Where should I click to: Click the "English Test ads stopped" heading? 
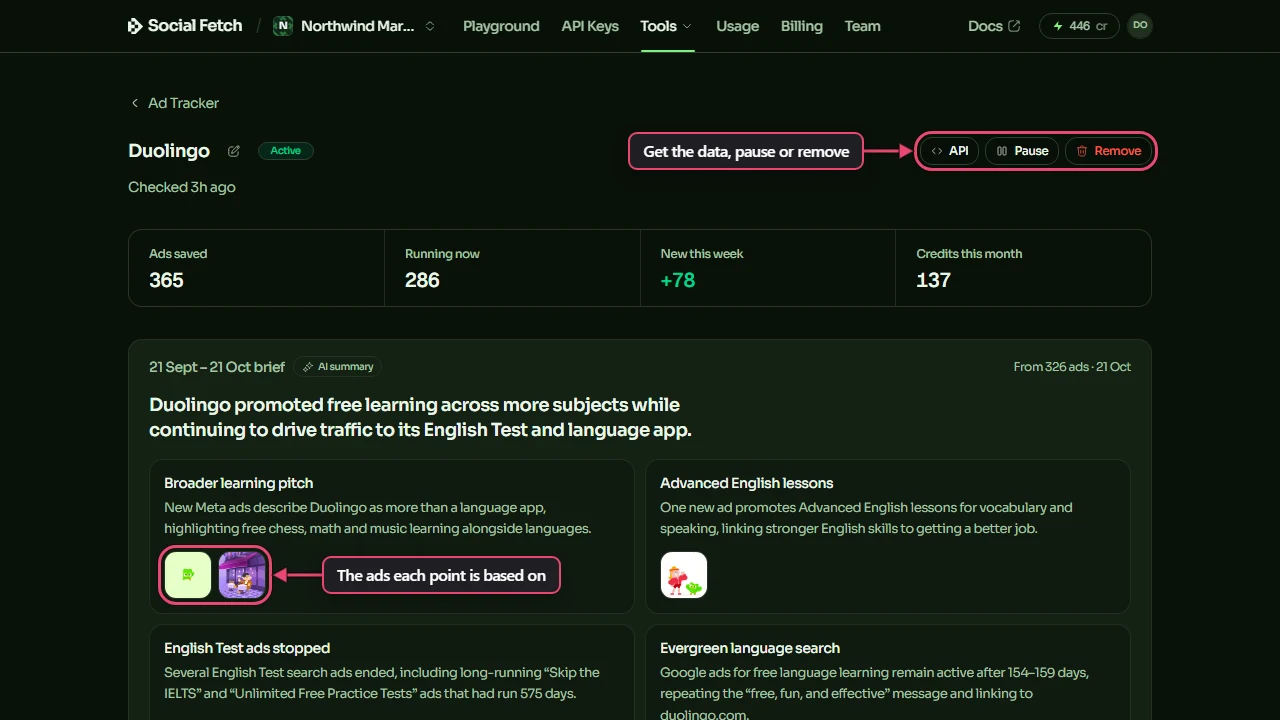[247, 648]
